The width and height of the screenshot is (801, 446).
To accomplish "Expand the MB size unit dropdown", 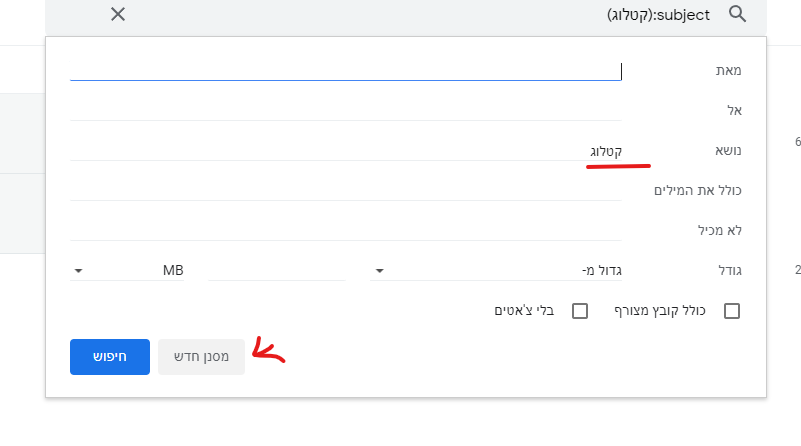I will coord(128,270).
